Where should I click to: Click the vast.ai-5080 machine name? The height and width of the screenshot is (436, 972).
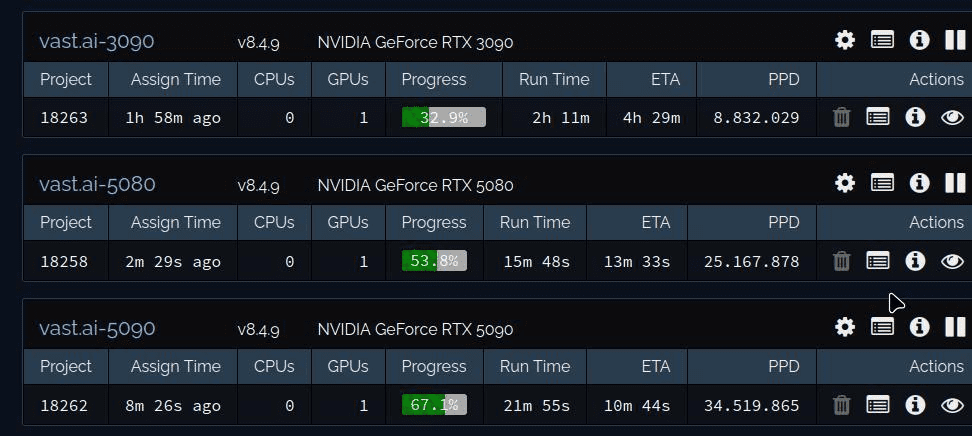click(96, 184)
